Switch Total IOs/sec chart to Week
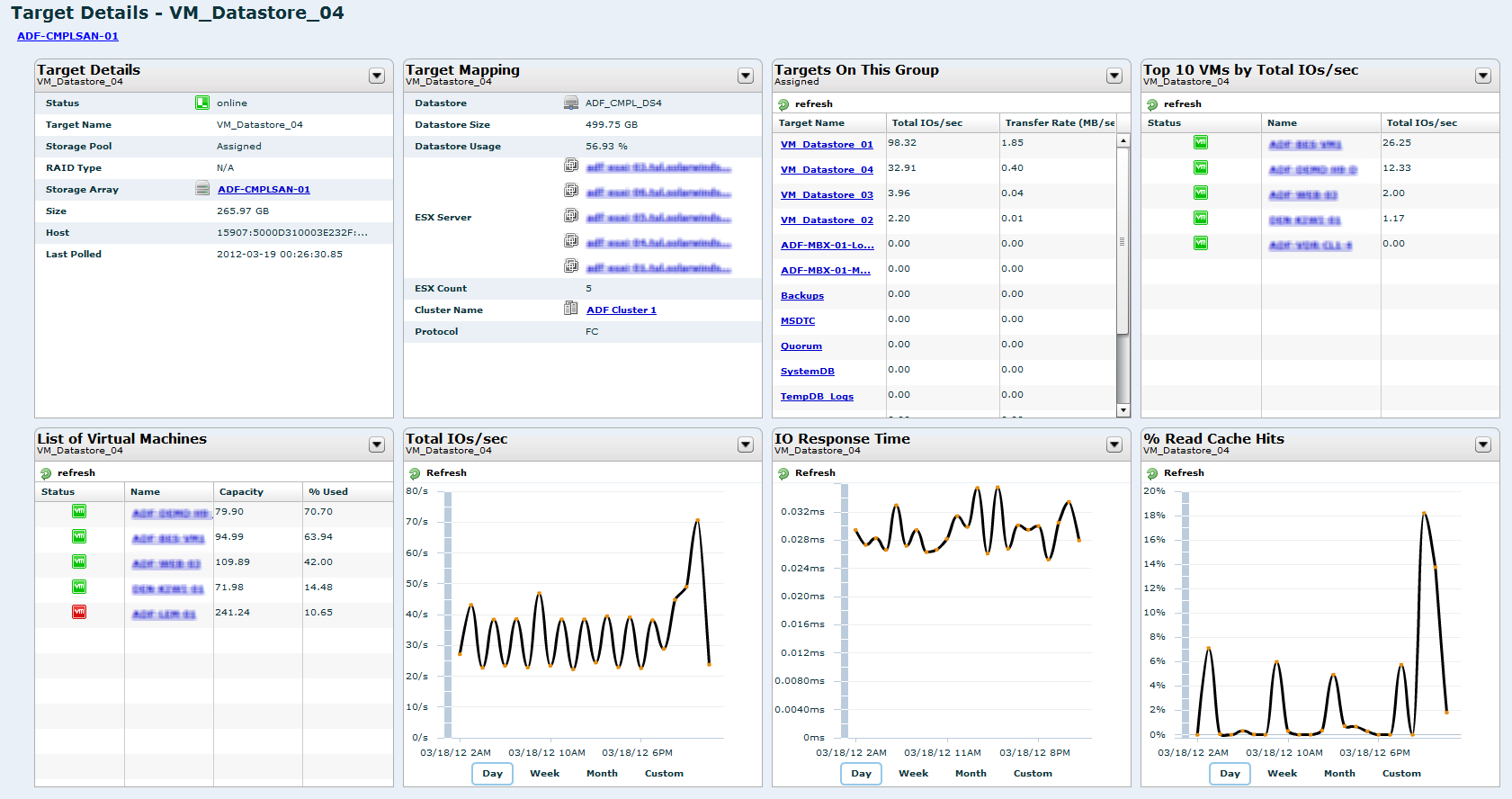The width and height of the screenshot is (1512, 799). [545, 774]
